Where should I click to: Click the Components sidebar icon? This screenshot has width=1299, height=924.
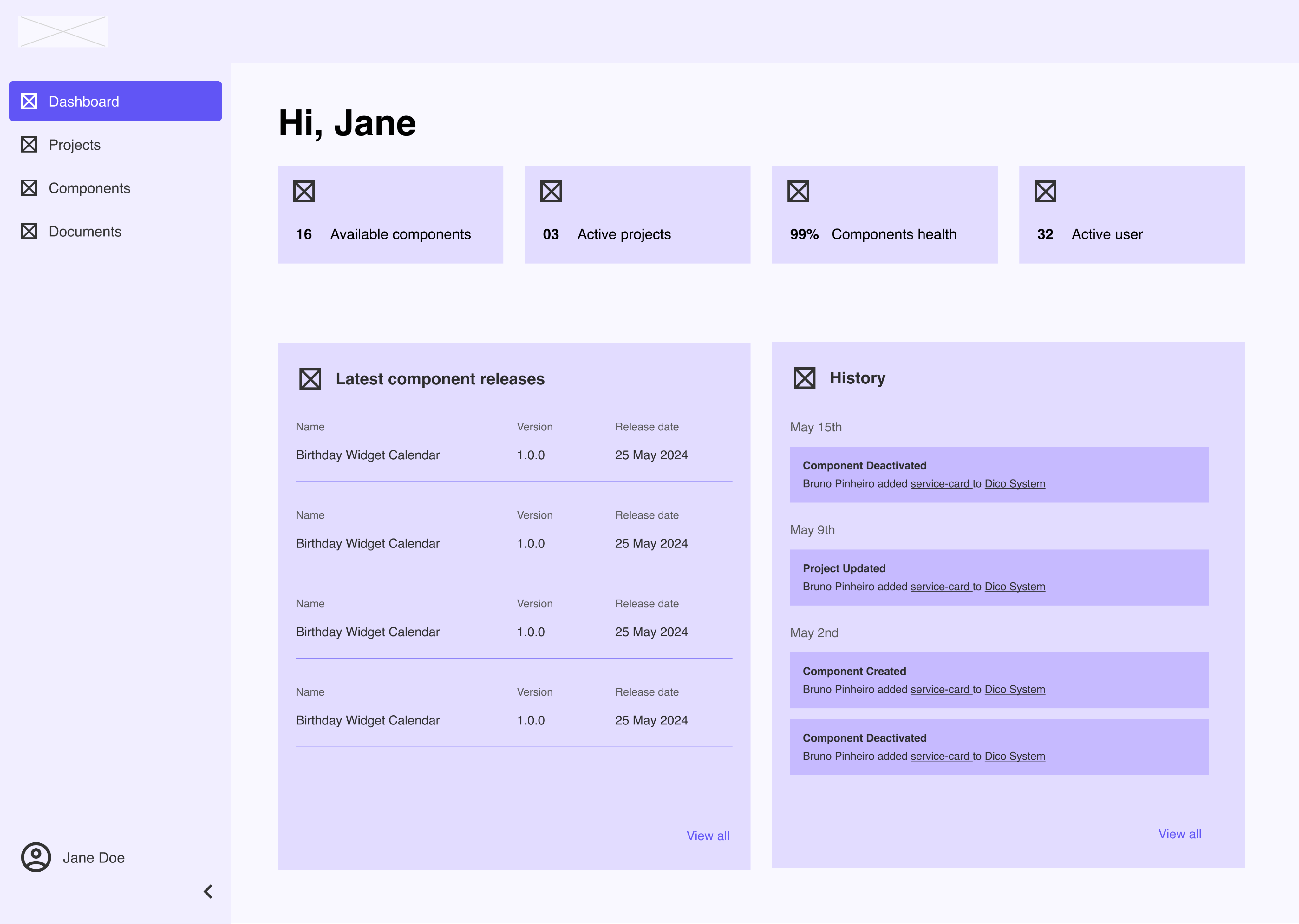29,188
